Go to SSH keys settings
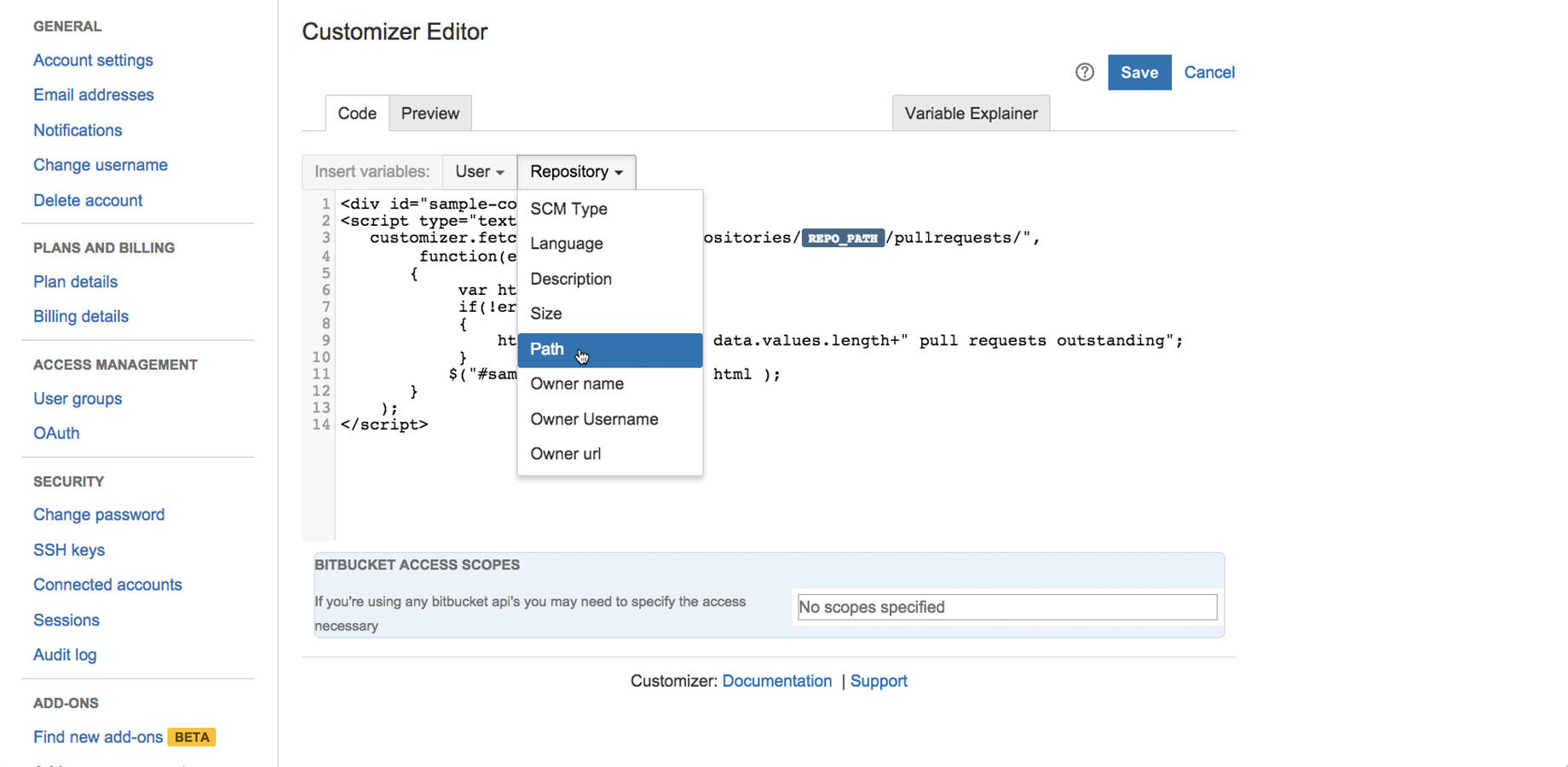The image size is (1568, 767). (x=69, y=551)
